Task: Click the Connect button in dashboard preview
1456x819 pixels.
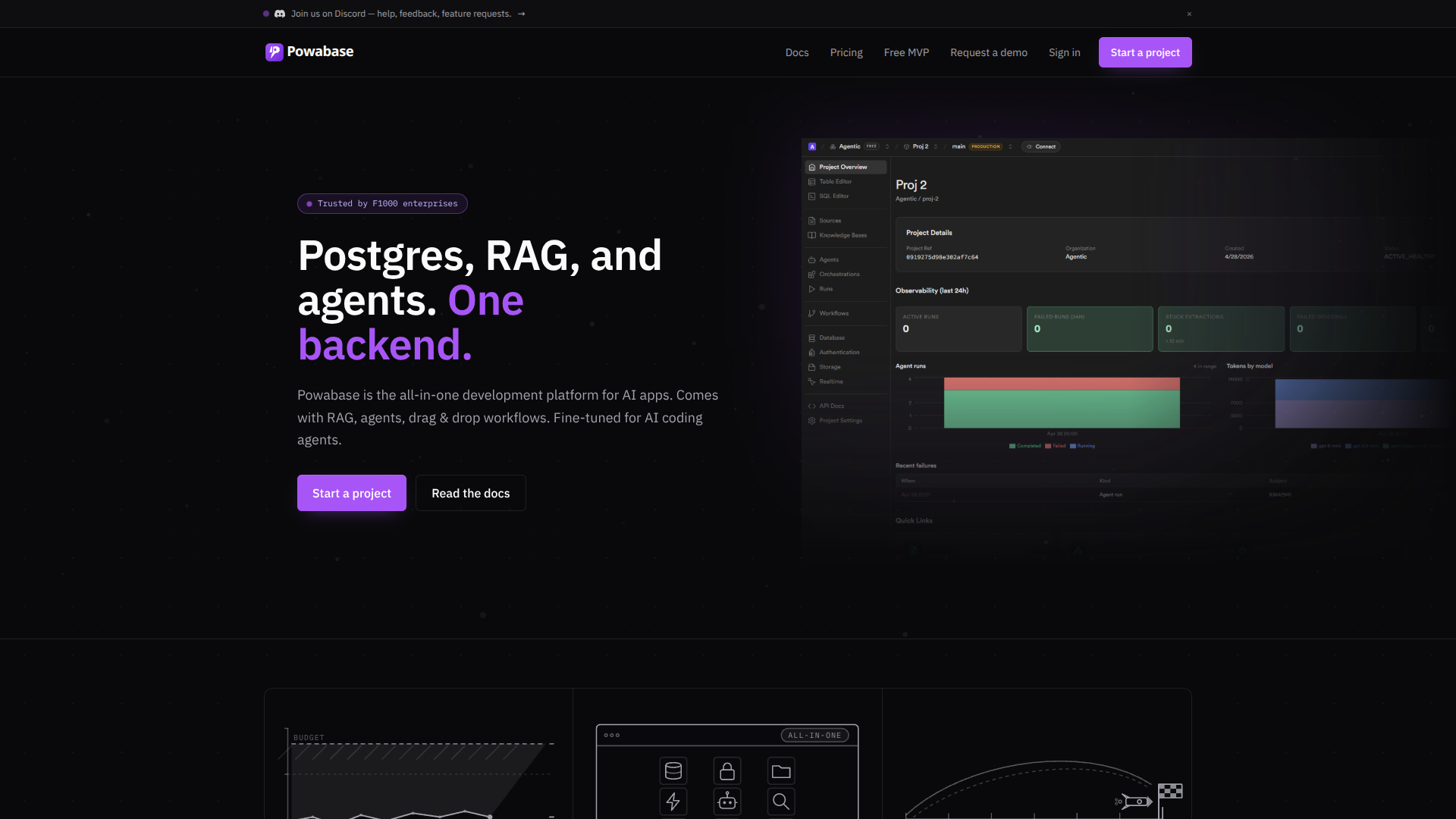Action: coord(1041,147)
